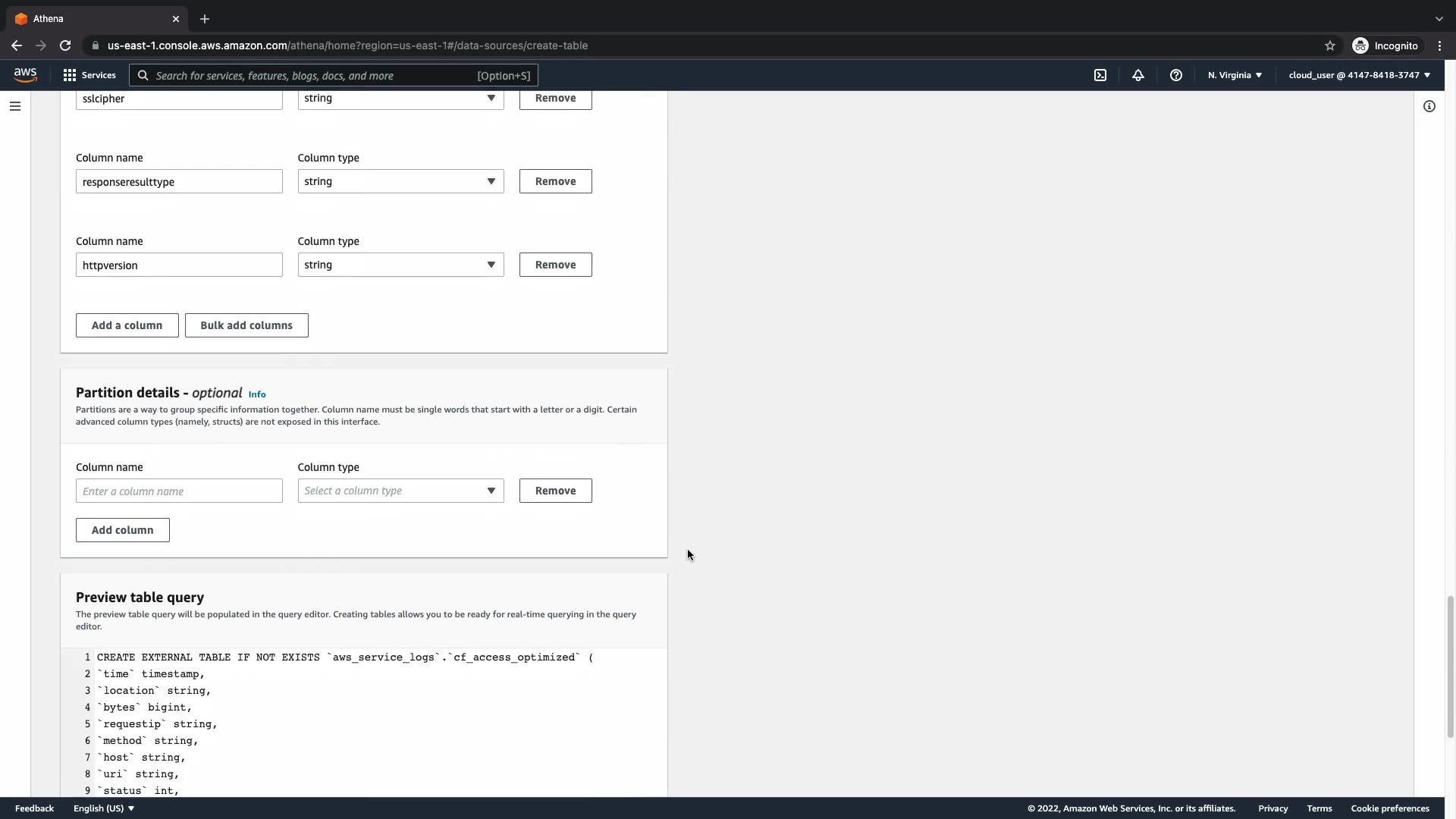
Task: Remove the responseresulttype column
Action: point(555,181)
